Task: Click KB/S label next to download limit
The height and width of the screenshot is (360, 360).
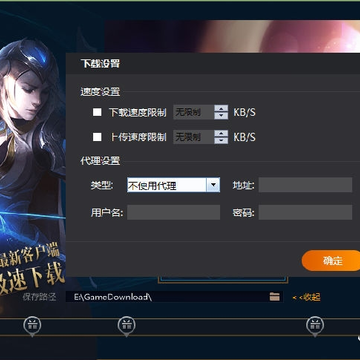Action: (244, 112)
